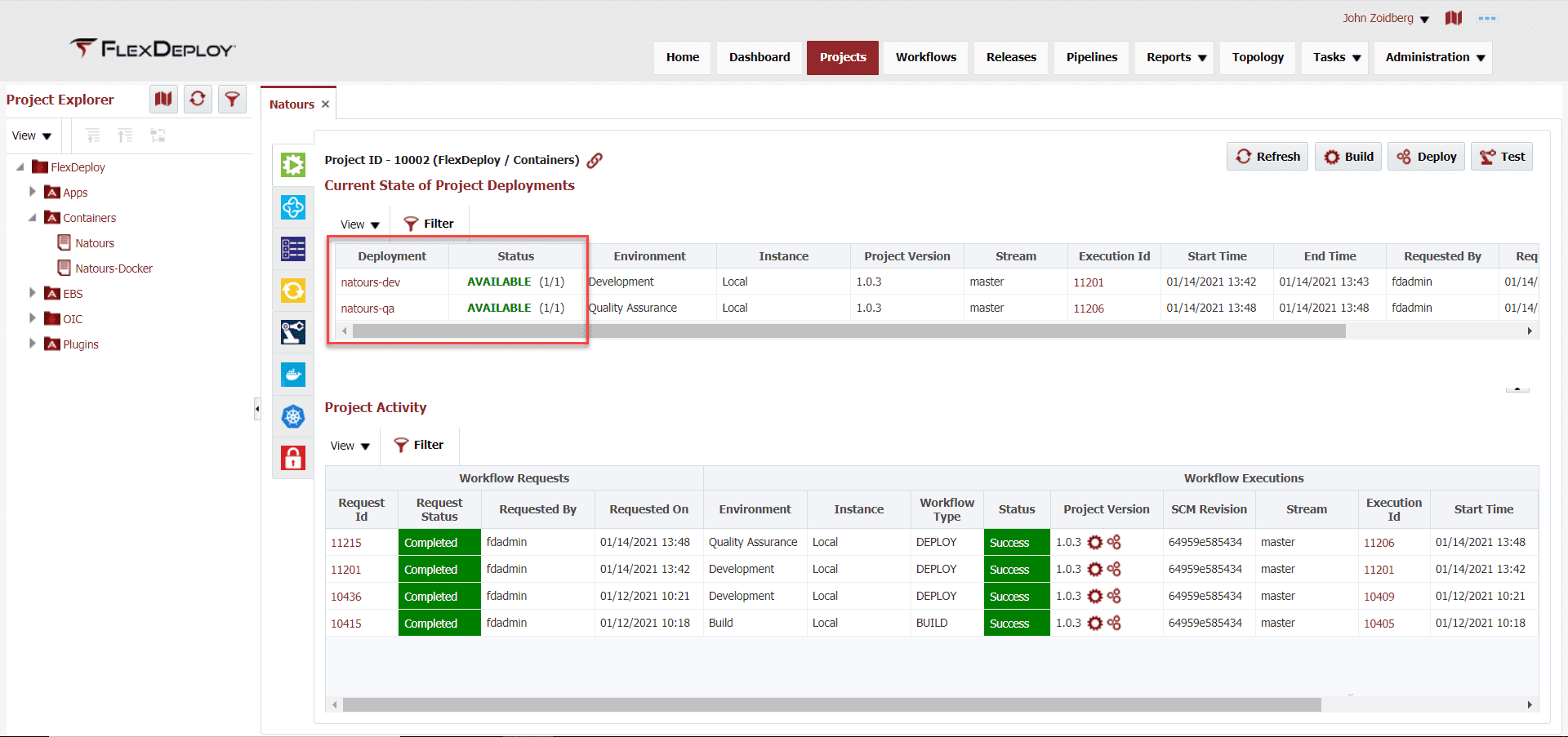Image resolution: width=1568 pixels, height=737 pixels.
Task: Open View dropdown above deployments table
Action: 360,224
